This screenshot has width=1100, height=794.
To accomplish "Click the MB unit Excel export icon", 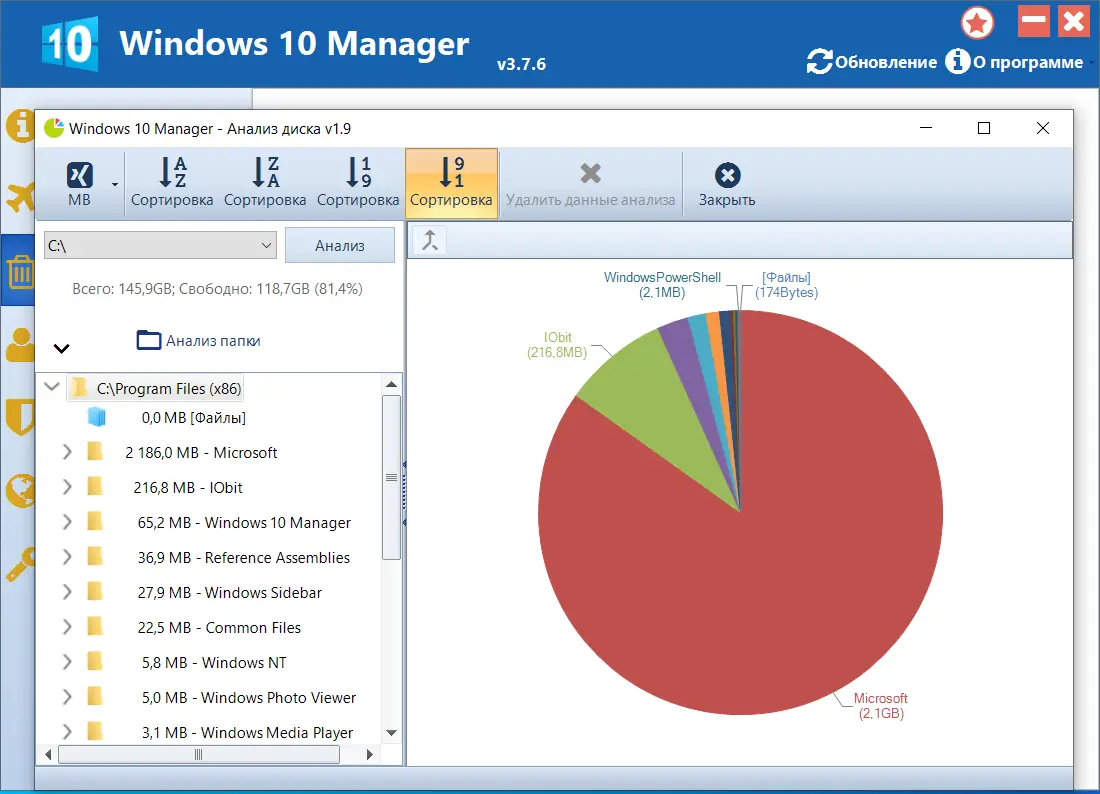I will [x=79, y=184].
